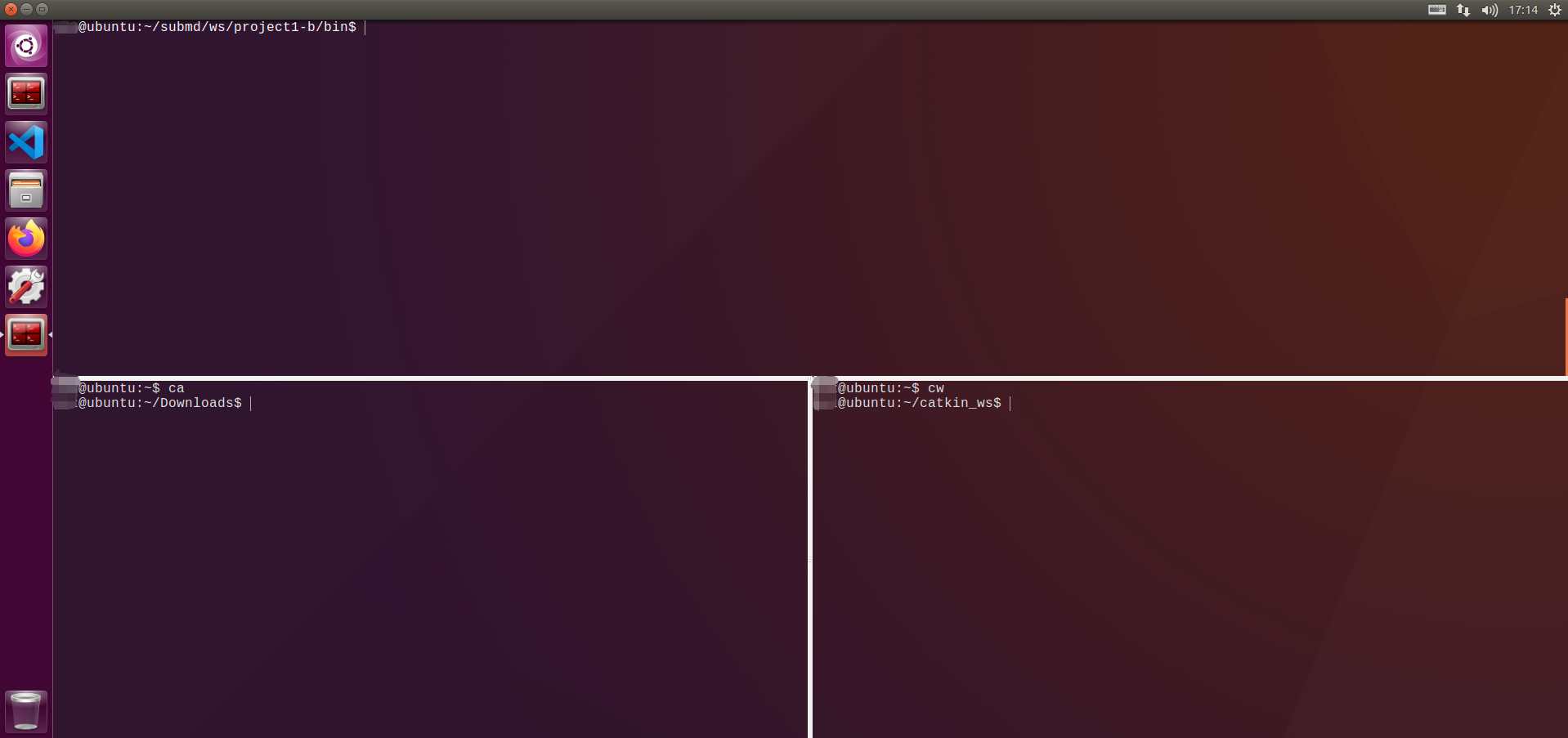Open System Settings wrench-and-gear icon
1568x738 pixels.
[26, 287]
